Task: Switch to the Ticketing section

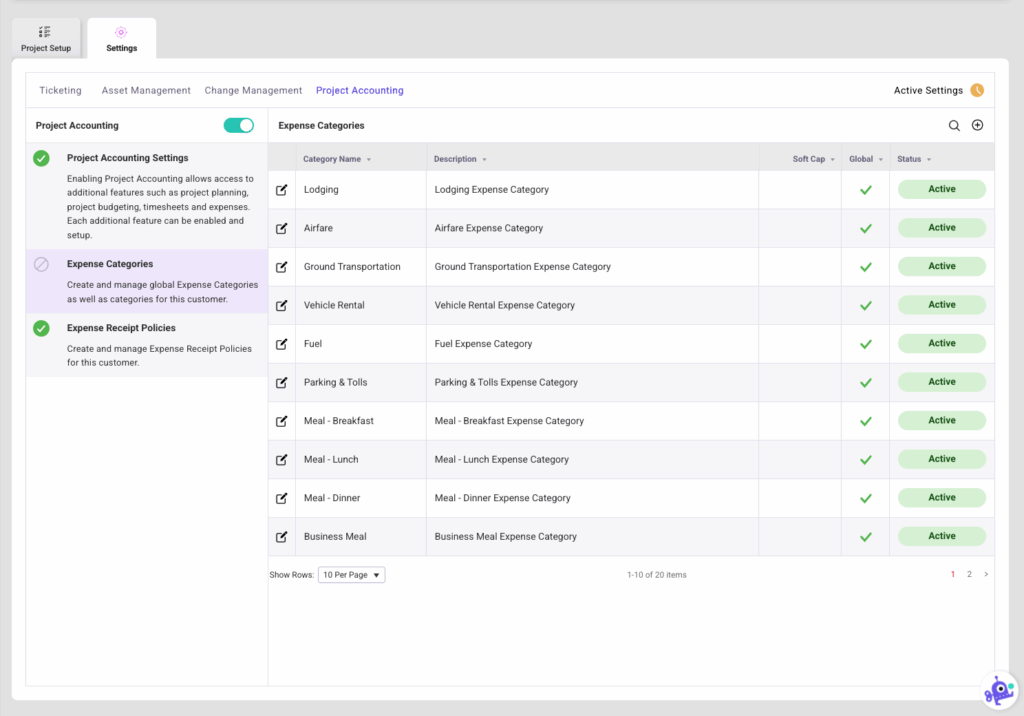Action: 60,90
